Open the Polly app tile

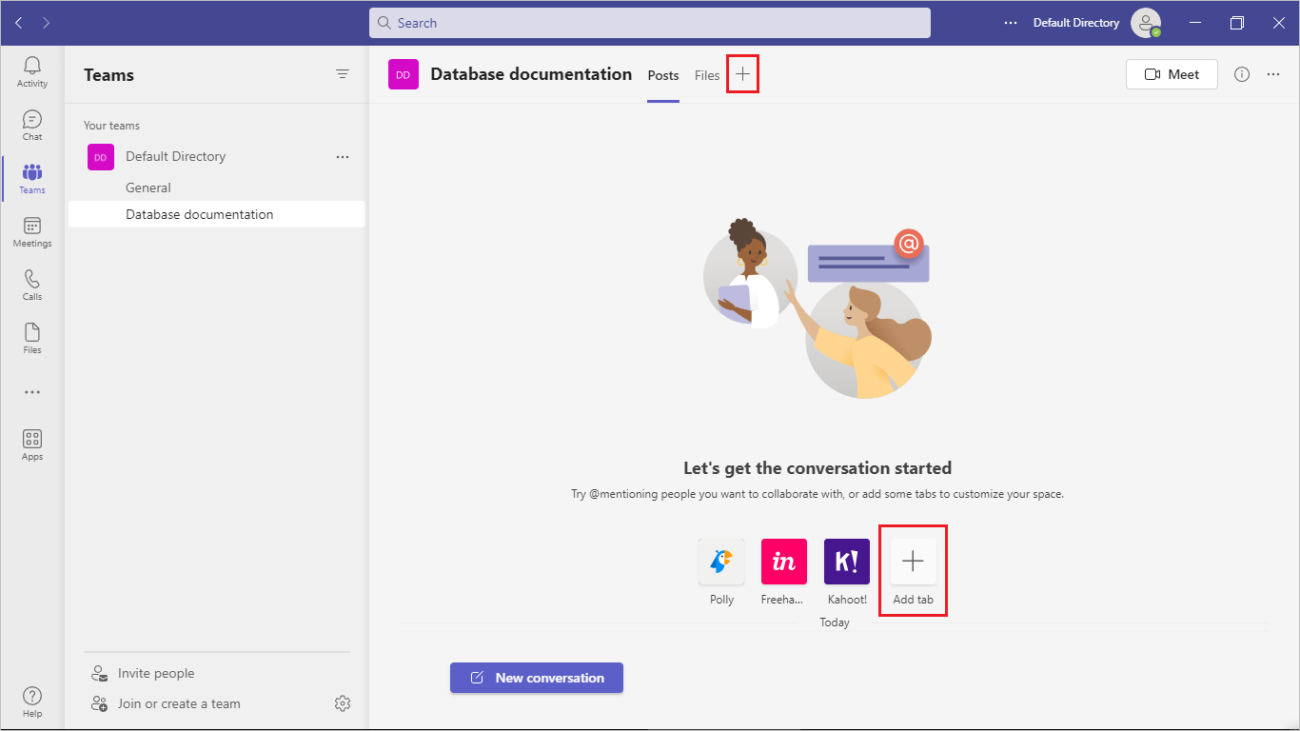tap(721, 562)
